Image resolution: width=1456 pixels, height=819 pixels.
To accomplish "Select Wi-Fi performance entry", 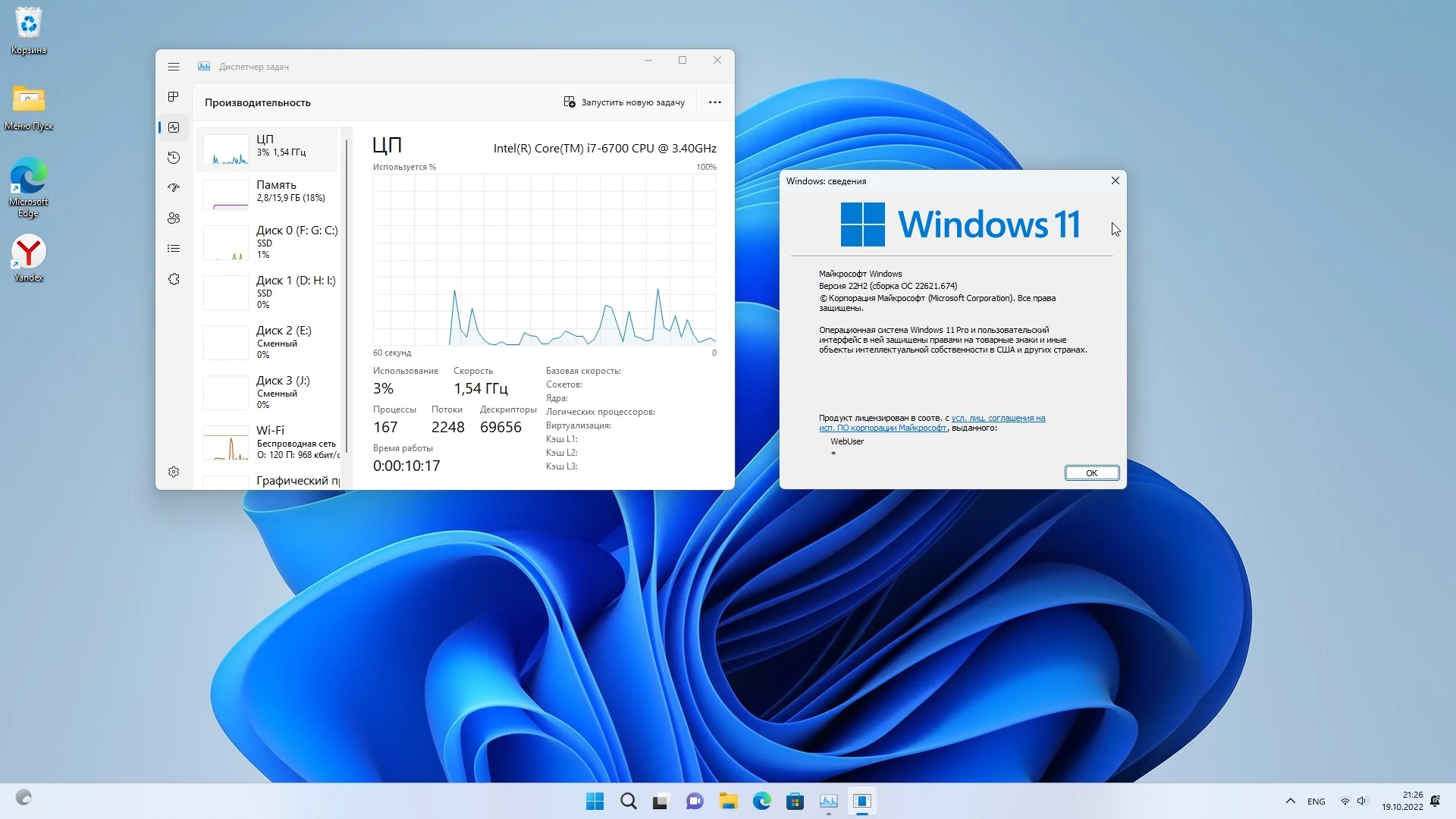I will pos(269,442).
